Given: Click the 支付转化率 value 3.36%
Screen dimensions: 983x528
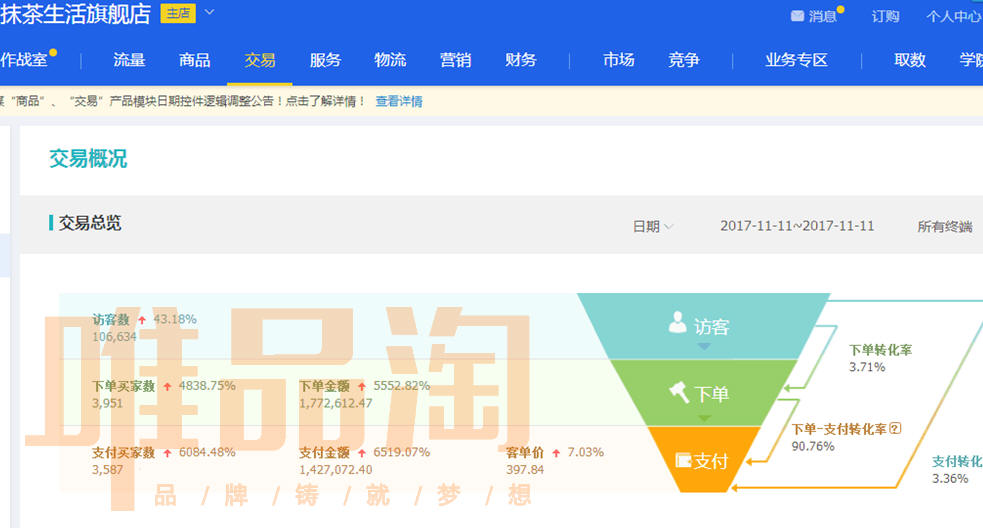Looking at the screenshot, I should point(950,478).
